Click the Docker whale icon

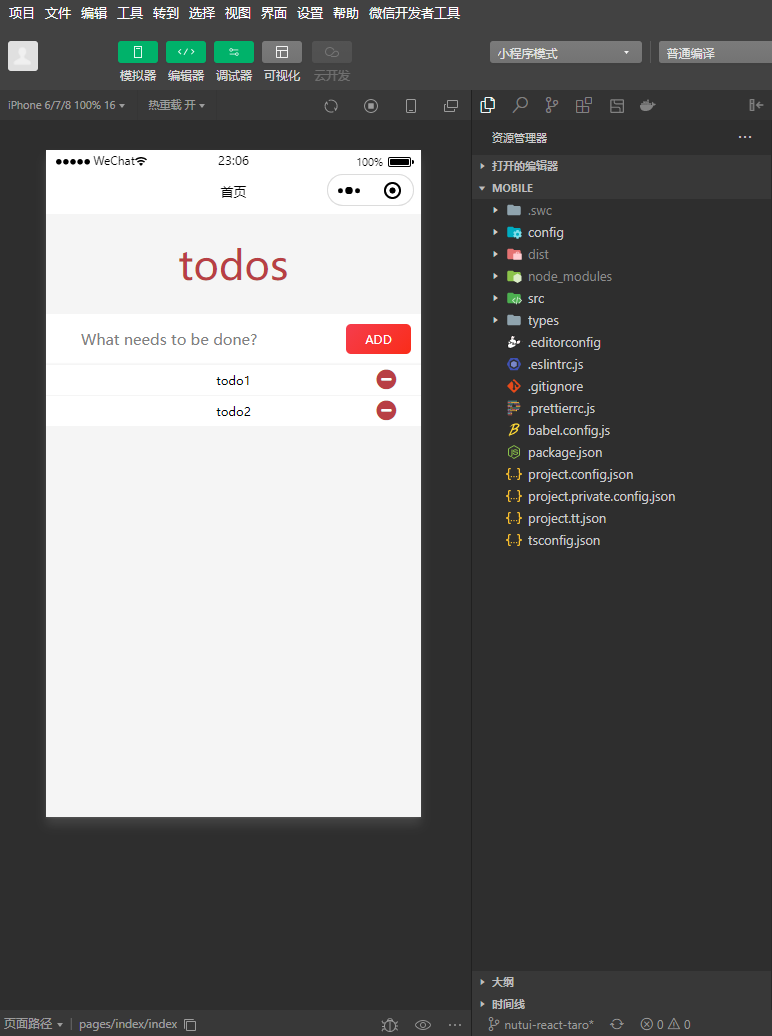tap(648, 105)
